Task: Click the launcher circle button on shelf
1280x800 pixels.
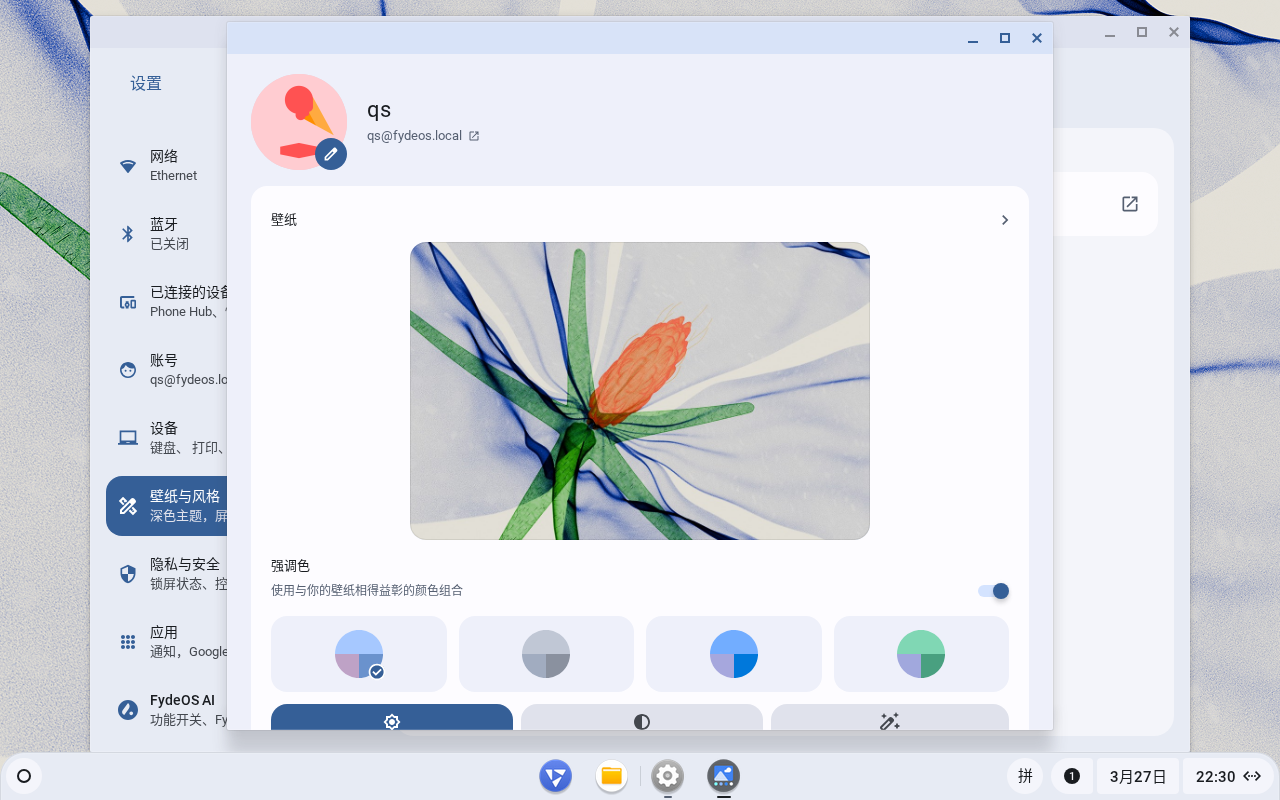Action: 24,776
